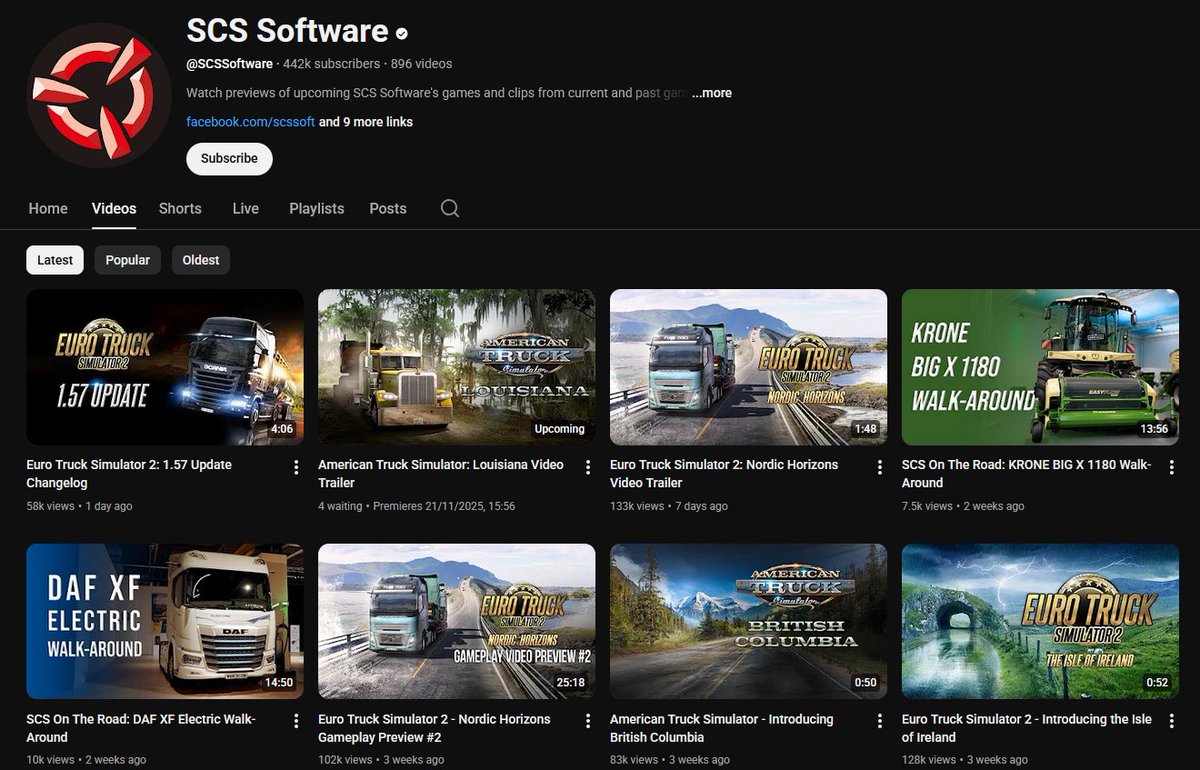This screenshot has width=1200, height=770.
Task: Click the '128k views' text
Action: click(929, 760)
